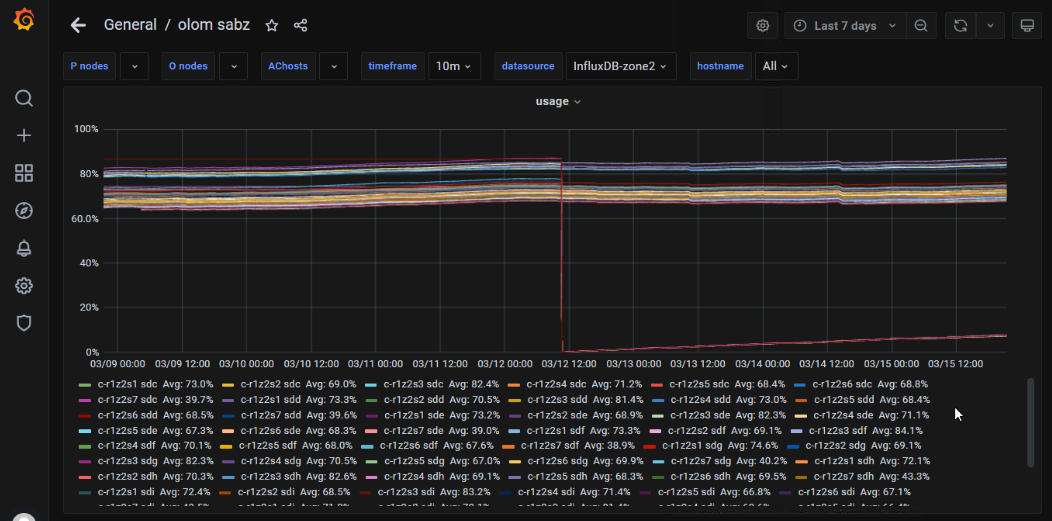
Task: Click the share dashboard icon
Action: point(300,26)
